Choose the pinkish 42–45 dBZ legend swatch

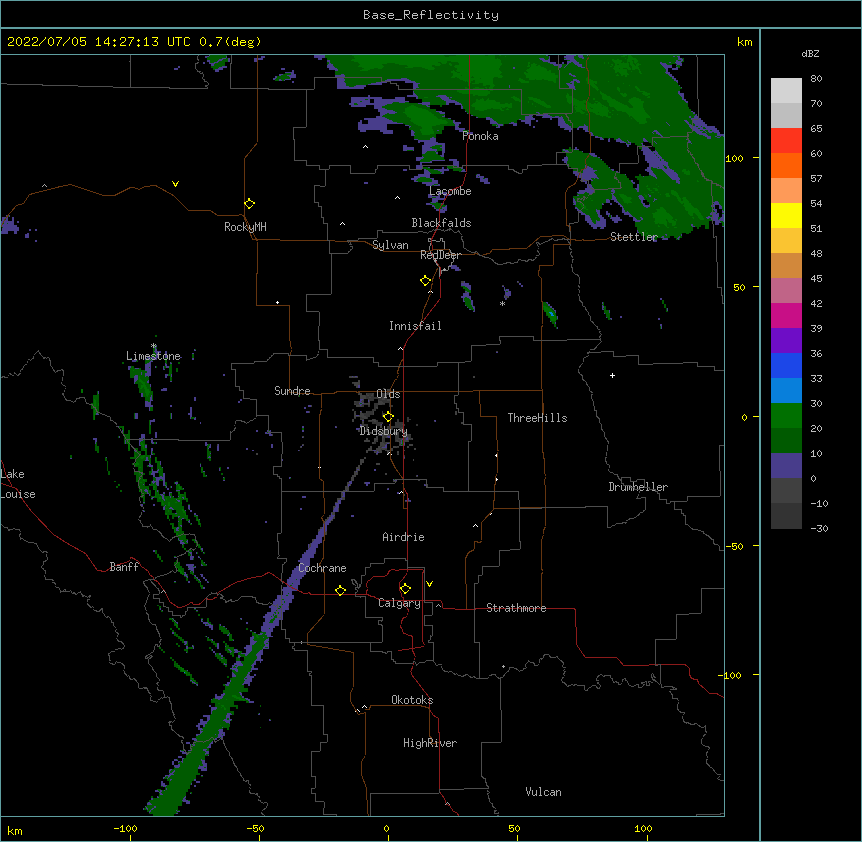[786, 291]
